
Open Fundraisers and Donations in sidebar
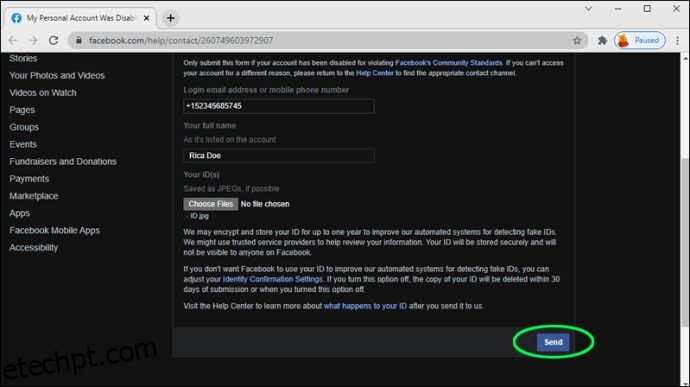point(63,161)
